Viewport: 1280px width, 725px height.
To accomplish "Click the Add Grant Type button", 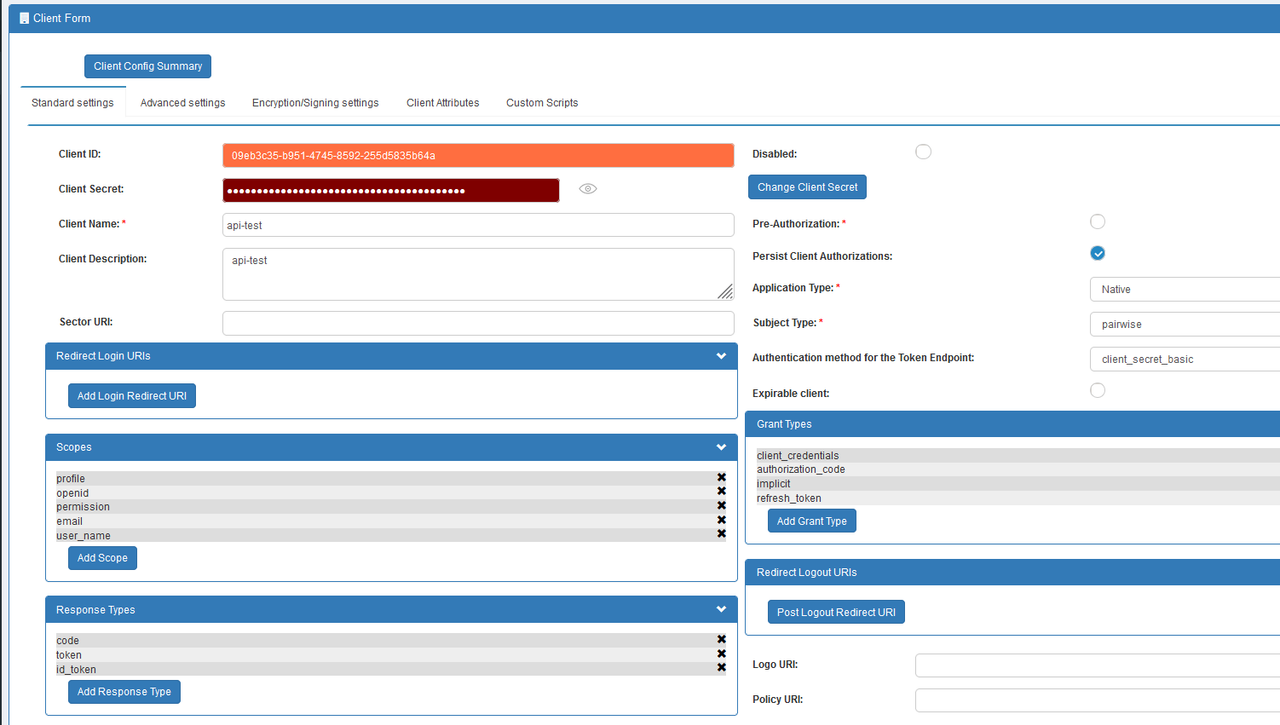I will (812, 521).
